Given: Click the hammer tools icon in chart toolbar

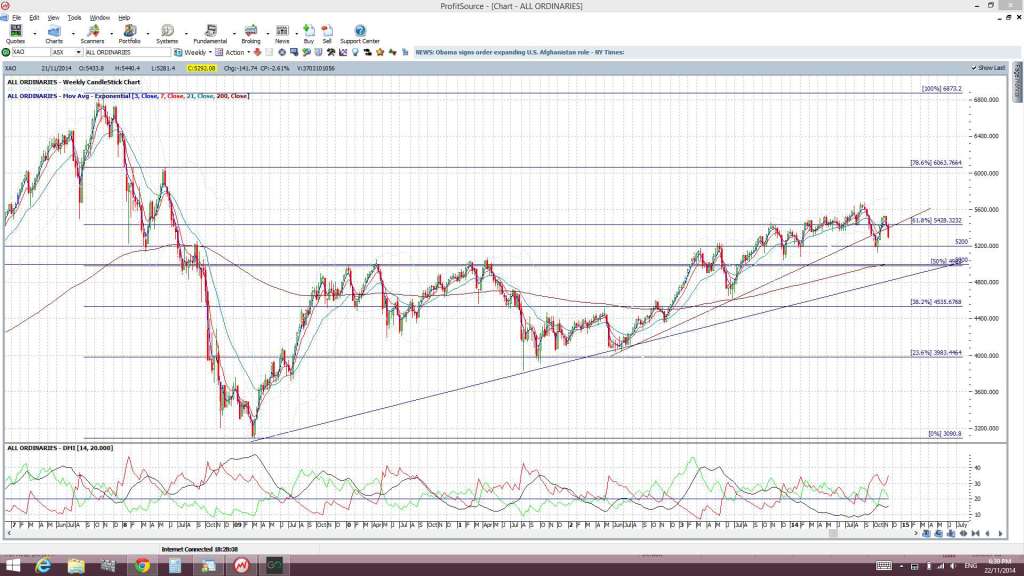Looking at the screenshot, I should tap(330, 52).
